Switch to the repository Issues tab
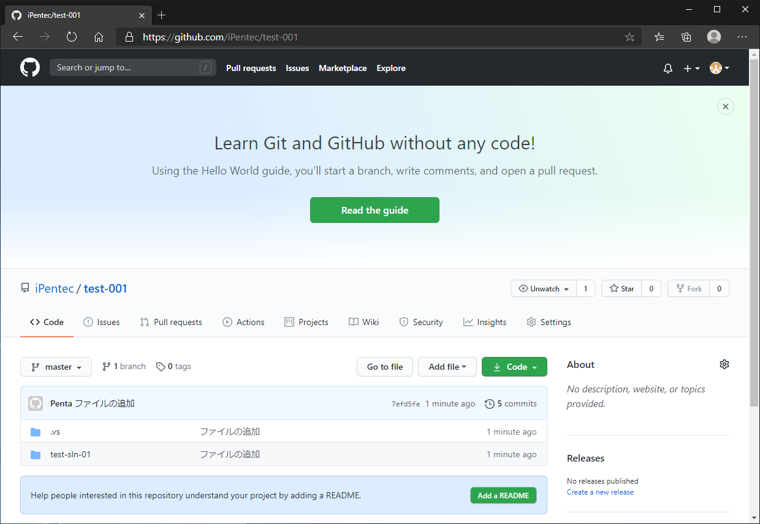Image resolution: width=760 pixels, height=524 pixels. (x=101, y=322)
